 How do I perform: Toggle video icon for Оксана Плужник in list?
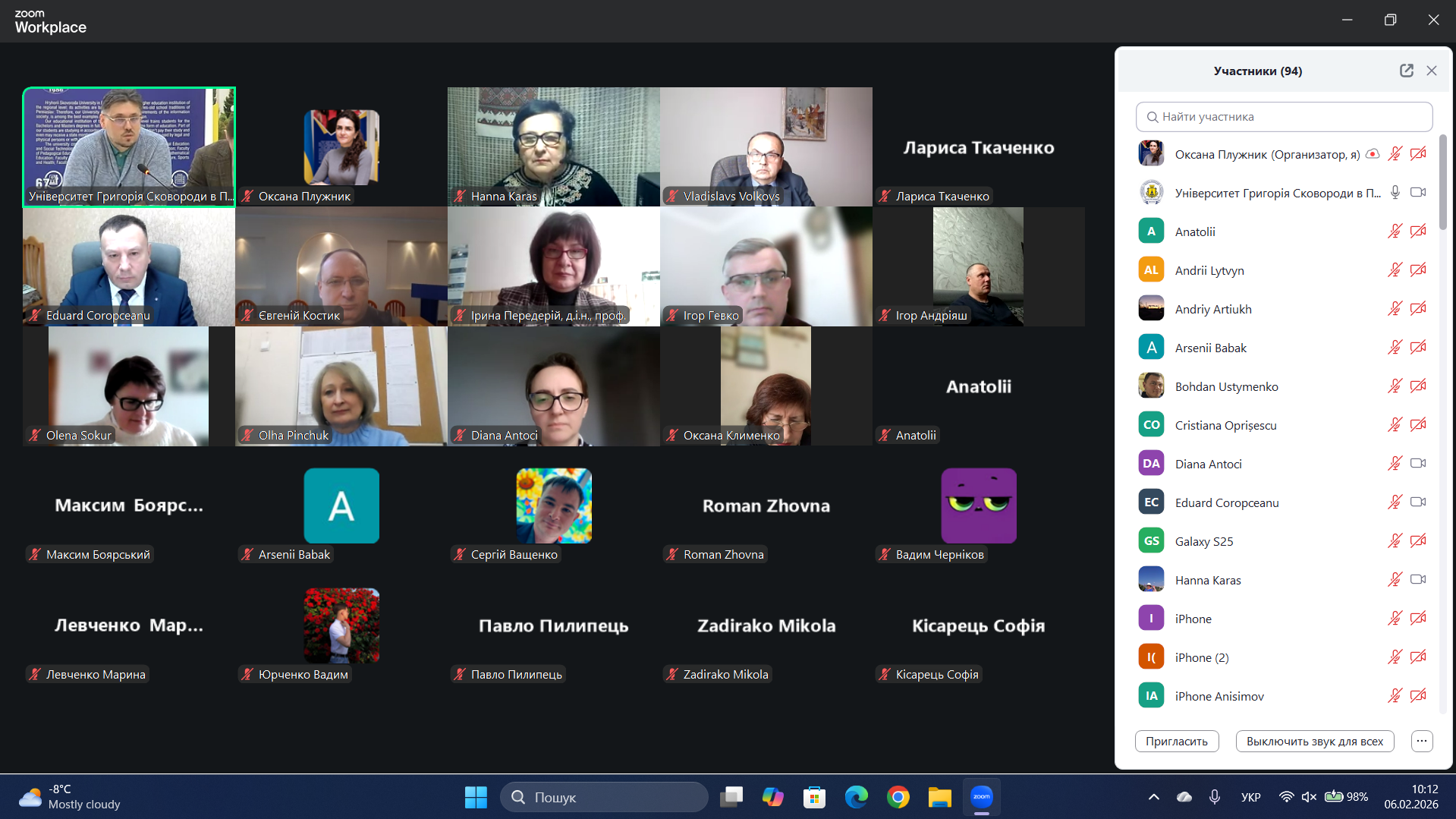[1418, 154]
